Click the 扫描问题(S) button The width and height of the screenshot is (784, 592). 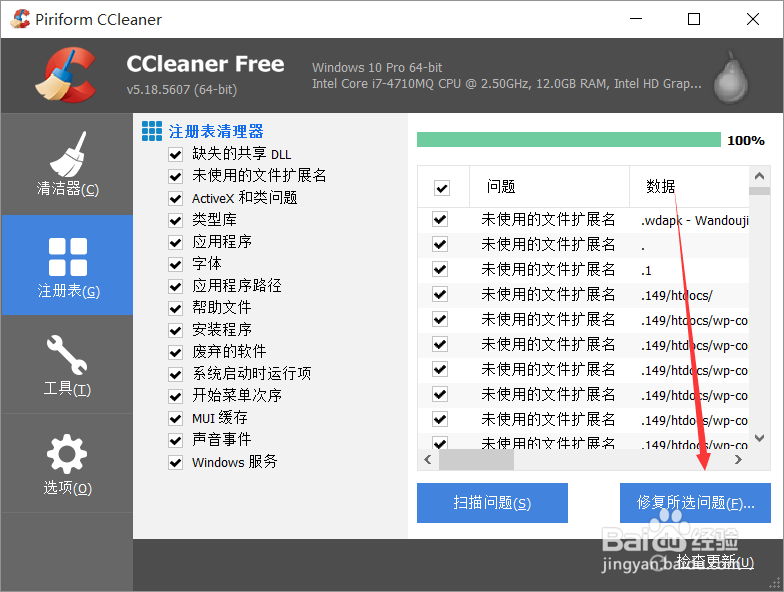point(492,502)
